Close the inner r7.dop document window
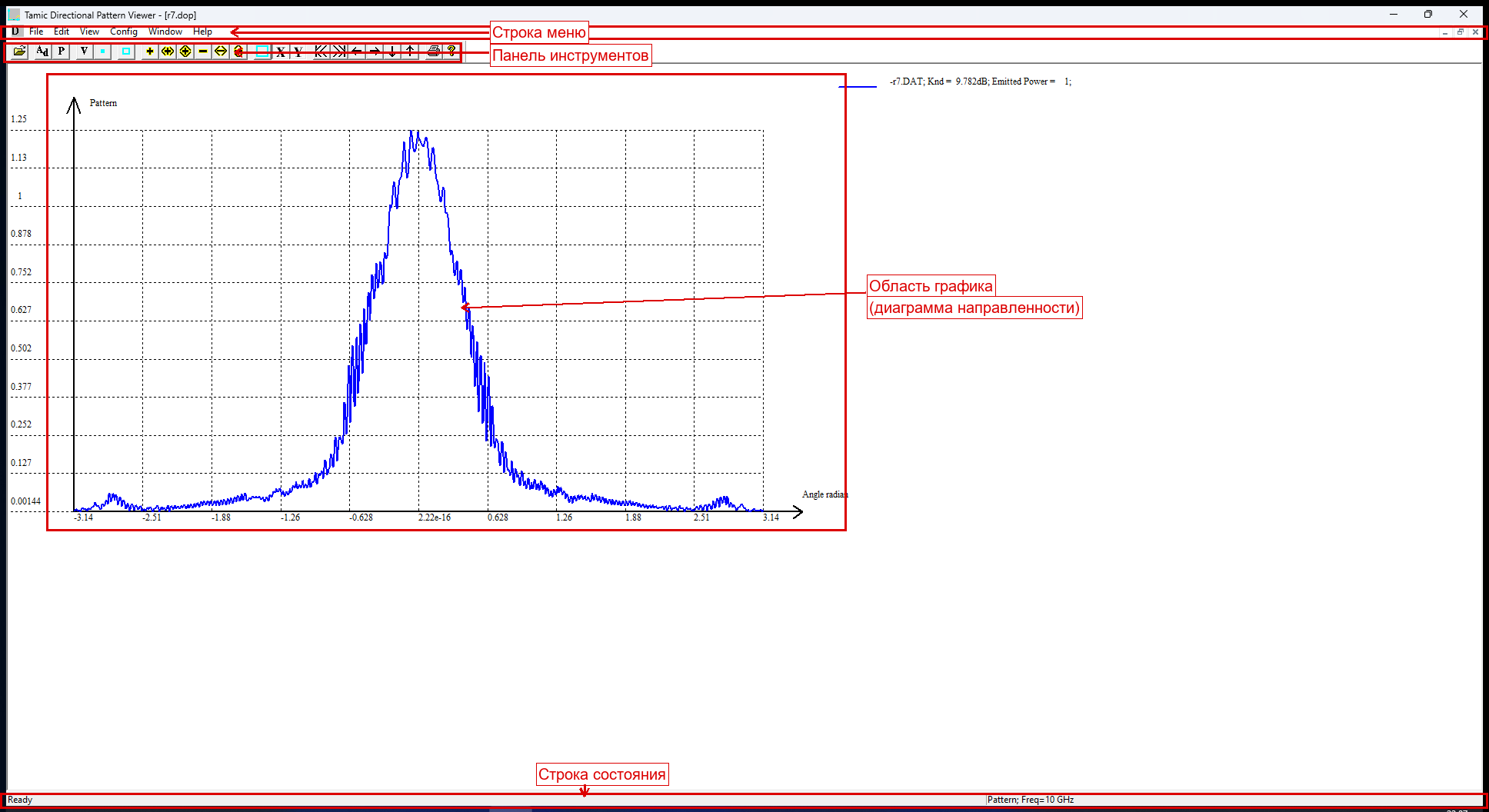1489x812 pixels. (x=1475, y=32)
